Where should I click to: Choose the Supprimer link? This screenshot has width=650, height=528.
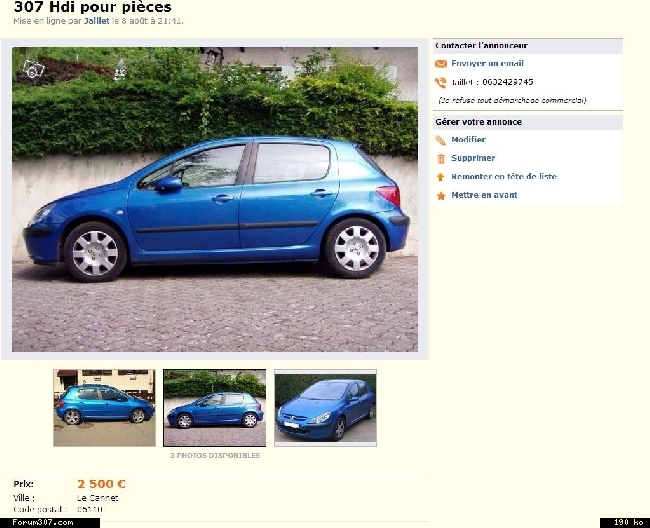coord(473,158)
